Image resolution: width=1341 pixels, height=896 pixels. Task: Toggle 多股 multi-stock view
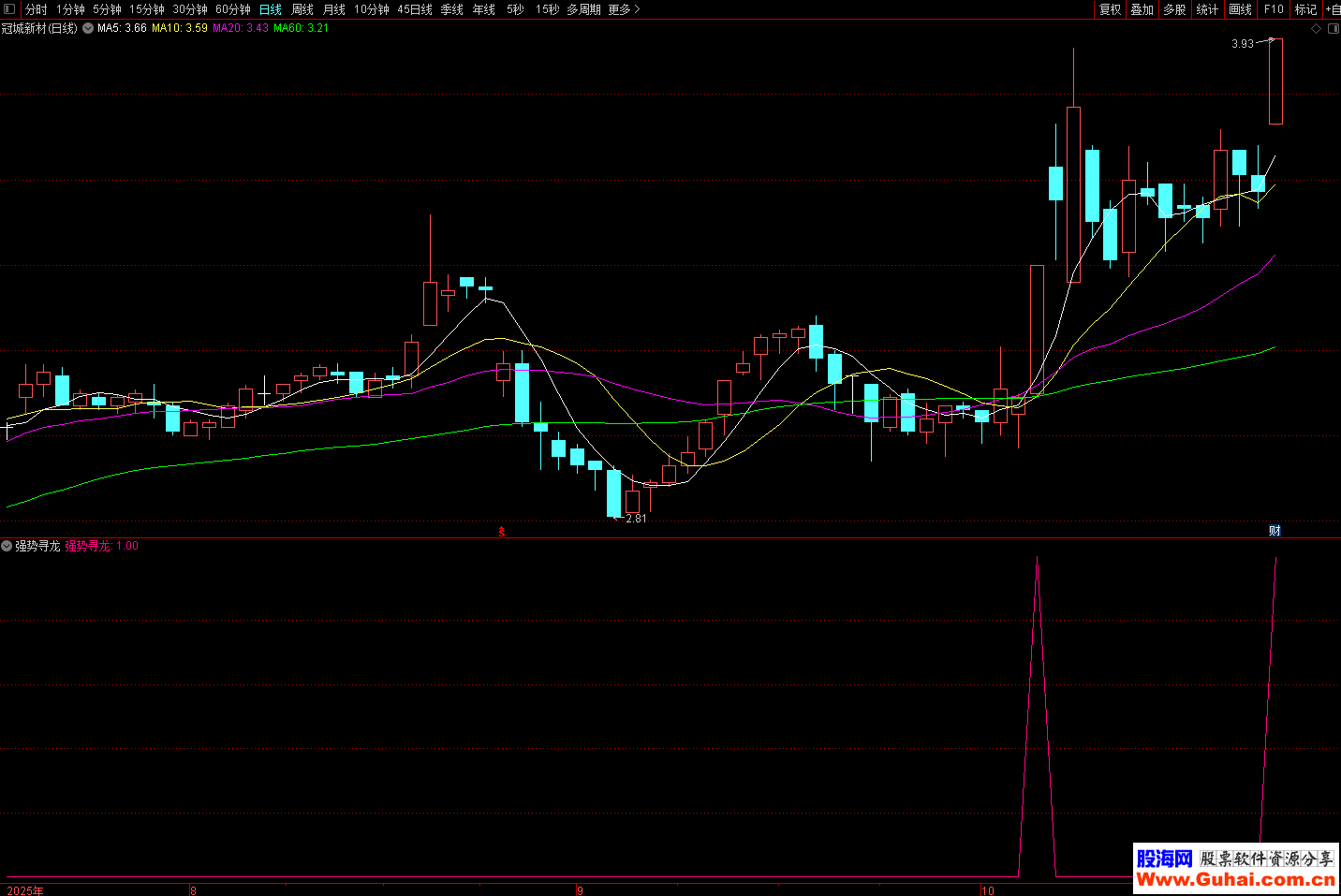tap(1174, 9)
